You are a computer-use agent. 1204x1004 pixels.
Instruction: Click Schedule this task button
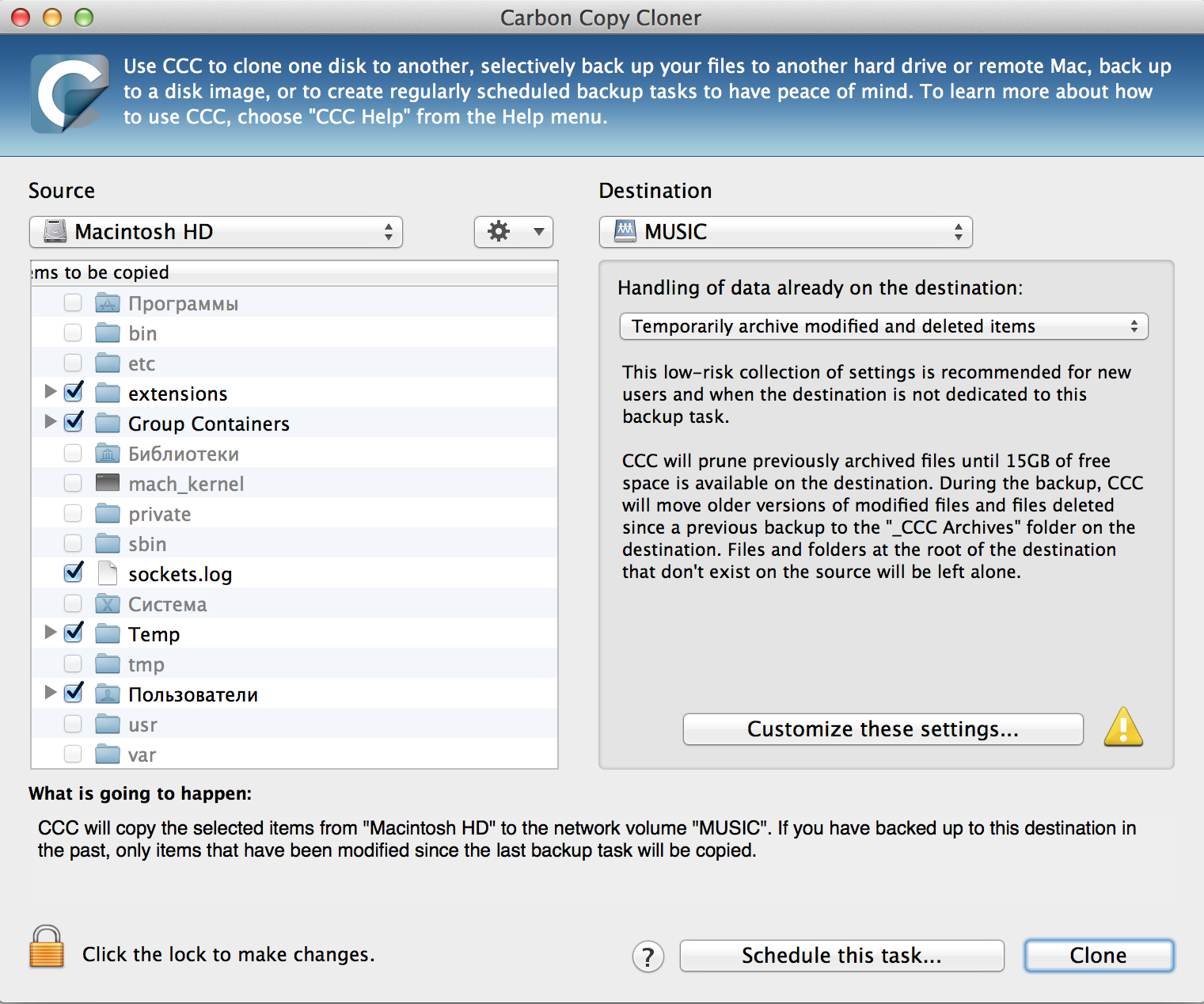pyautogui.click(x=841, y=956)
